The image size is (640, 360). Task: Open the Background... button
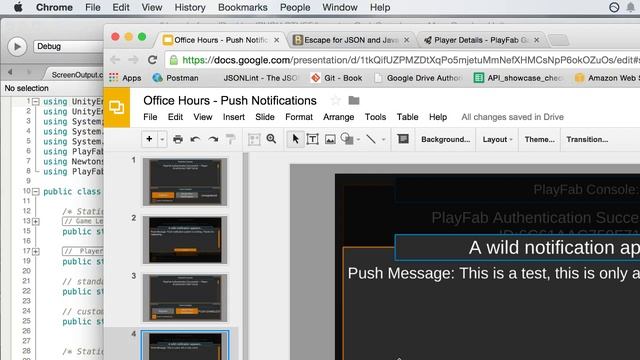[445, 139]
